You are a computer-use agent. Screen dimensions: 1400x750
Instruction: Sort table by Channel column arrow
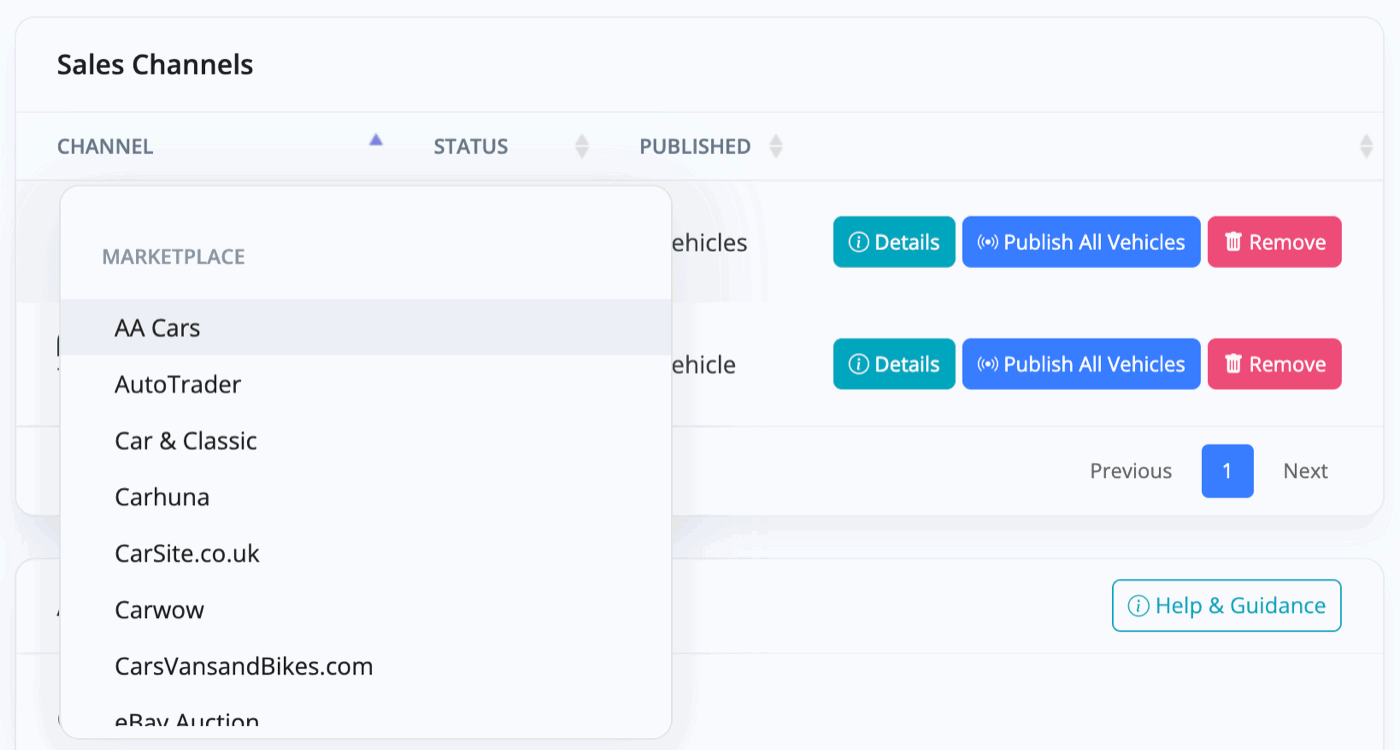point(376,141)
